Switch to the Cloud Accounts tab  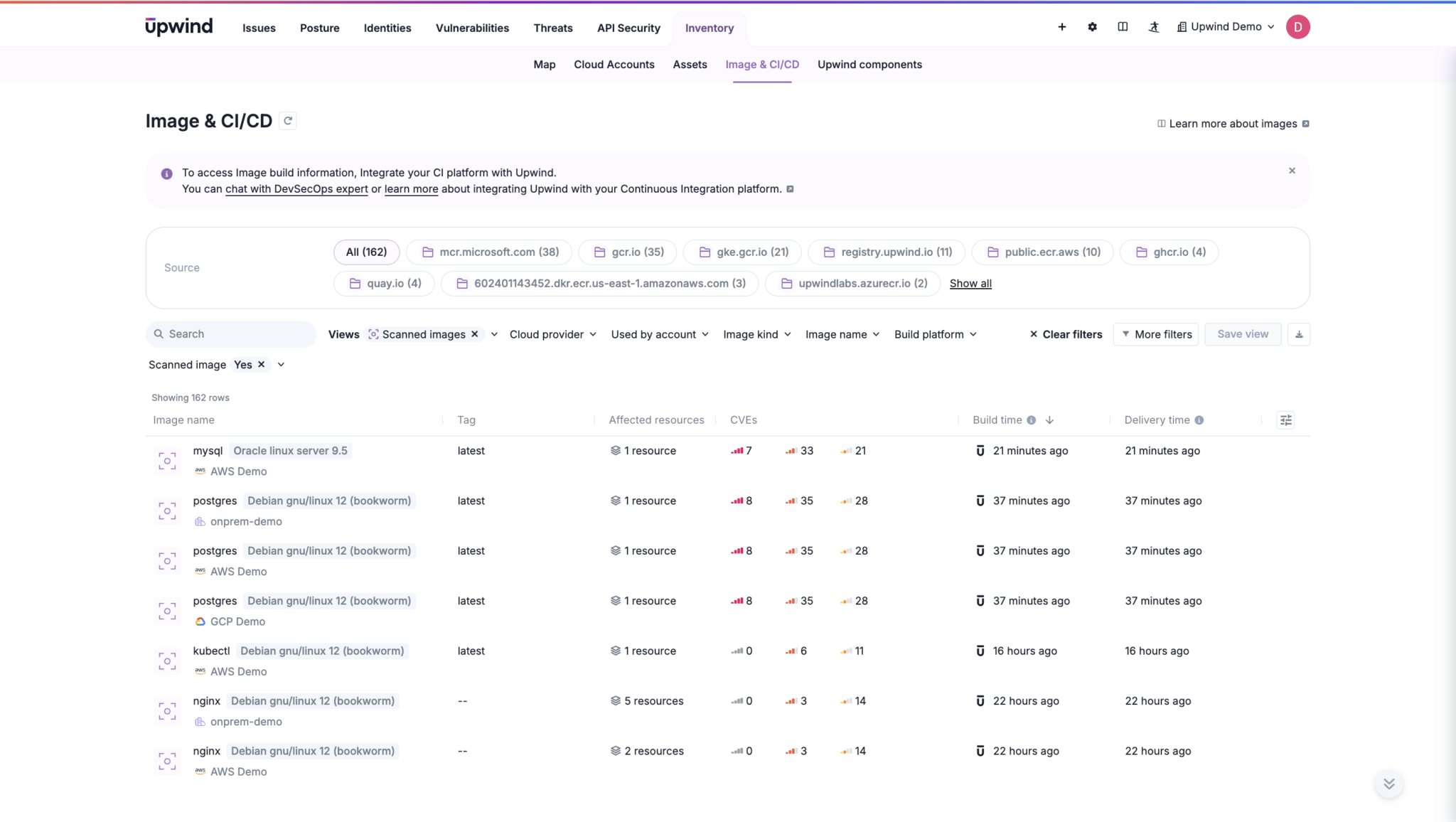pos(614,64)
